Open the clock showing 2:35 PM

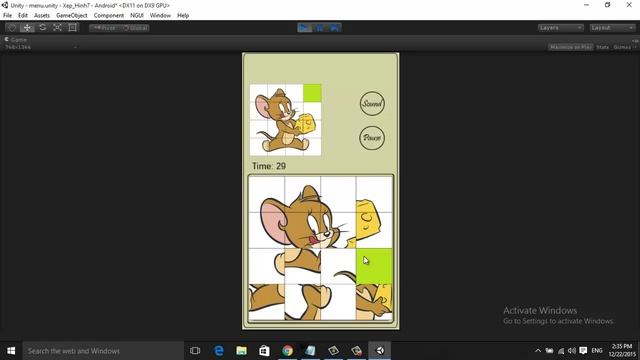click(x=622, y=351)
